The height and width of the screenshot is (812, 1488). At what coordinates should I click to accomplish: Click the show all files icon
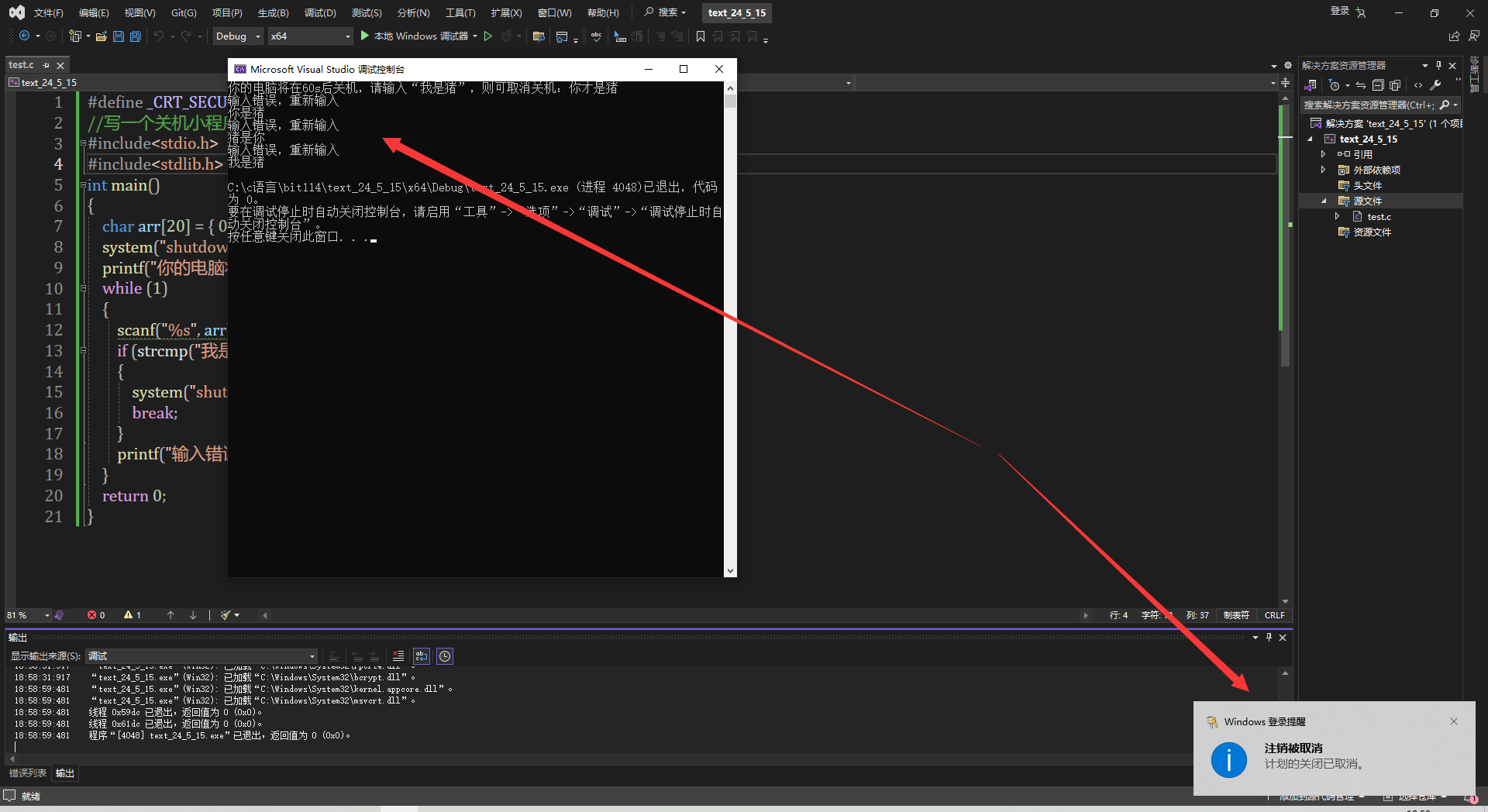(x=1395, y=85)
